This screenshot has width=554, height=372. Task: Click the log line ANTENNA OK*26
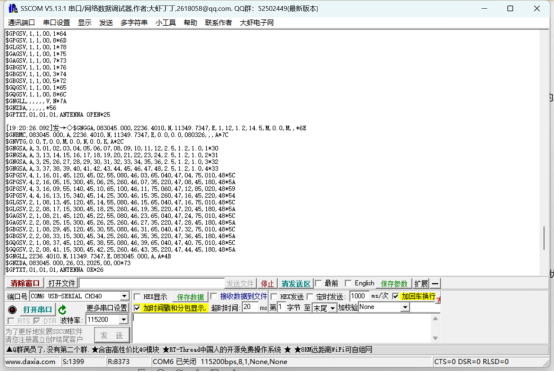pyautogui.click(x=54, y=270)
